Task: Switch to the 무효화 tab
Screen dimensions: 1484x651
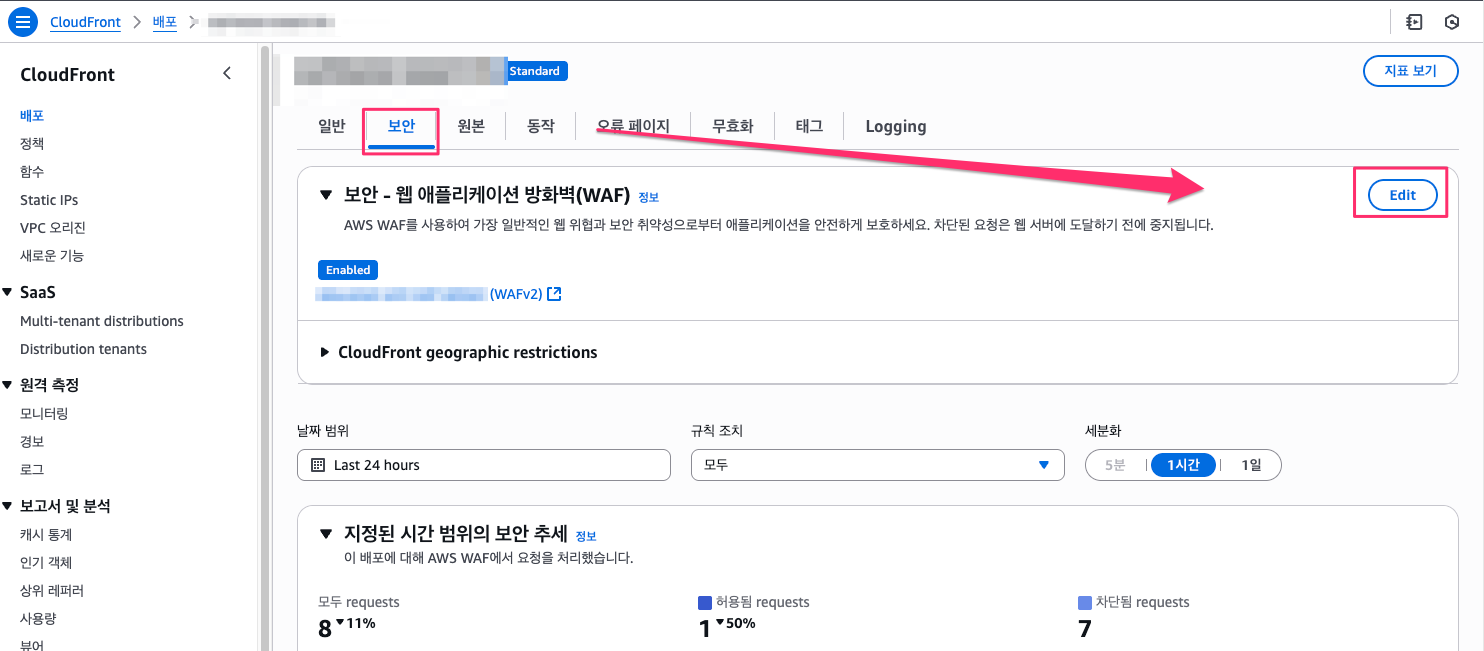Action: click(733, 126)
